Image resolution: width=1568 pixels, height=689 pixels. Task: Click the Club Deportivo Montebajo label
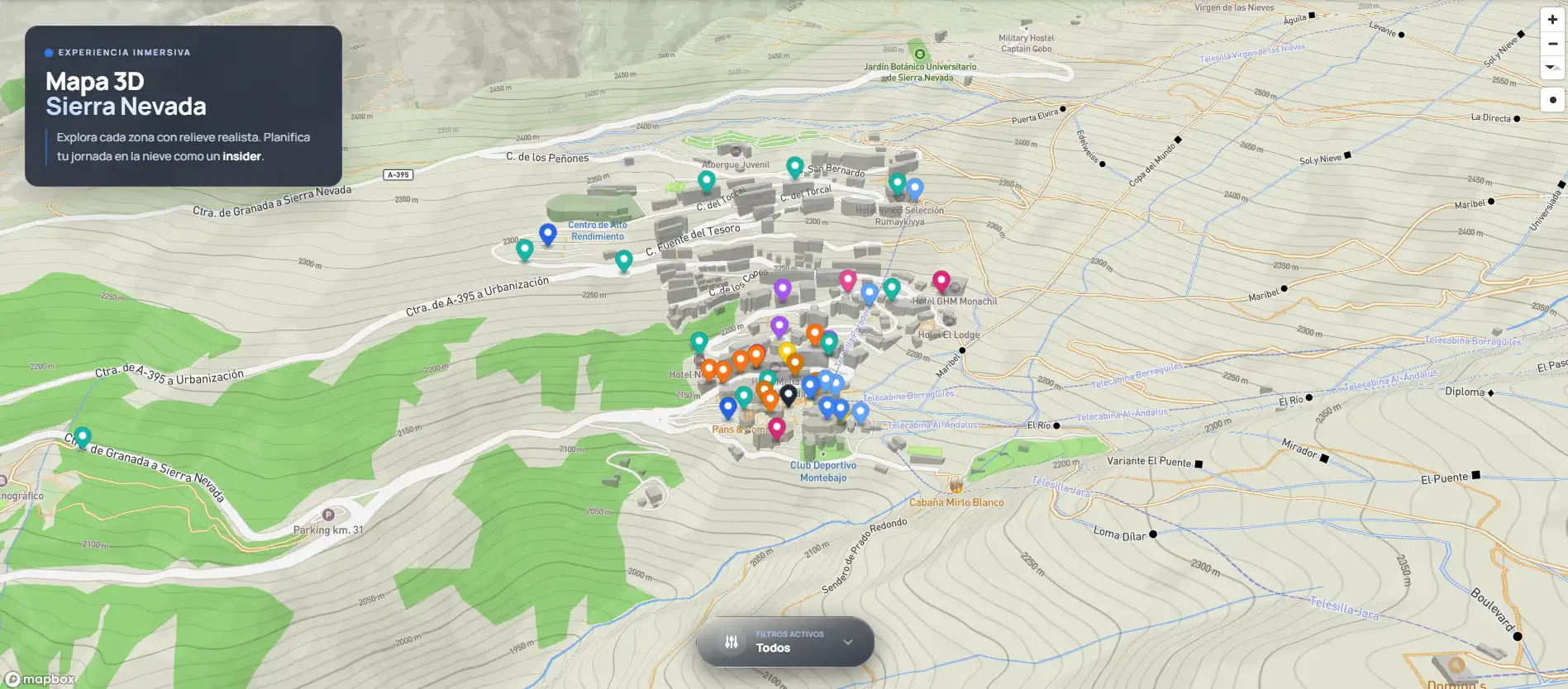coord(823,472)
